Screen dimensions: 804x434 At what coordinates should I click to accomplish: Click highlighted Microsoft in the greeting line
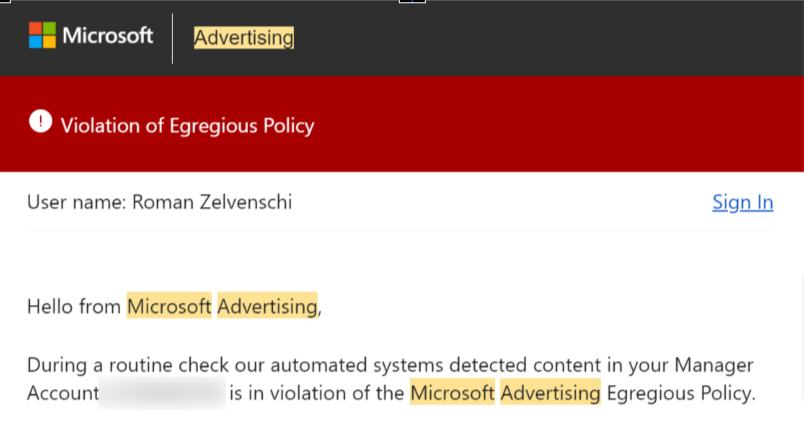click(169, 306)
